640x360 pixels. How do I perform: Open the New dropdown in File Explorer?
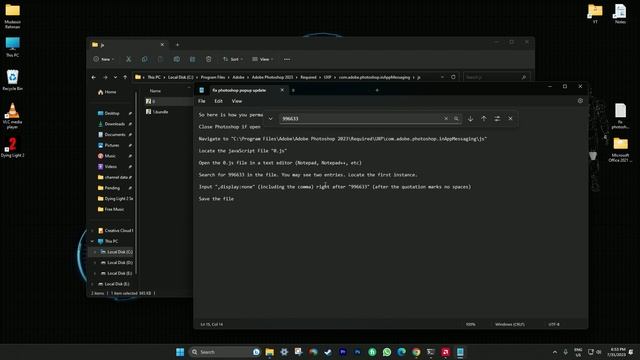tap(103, 59)
